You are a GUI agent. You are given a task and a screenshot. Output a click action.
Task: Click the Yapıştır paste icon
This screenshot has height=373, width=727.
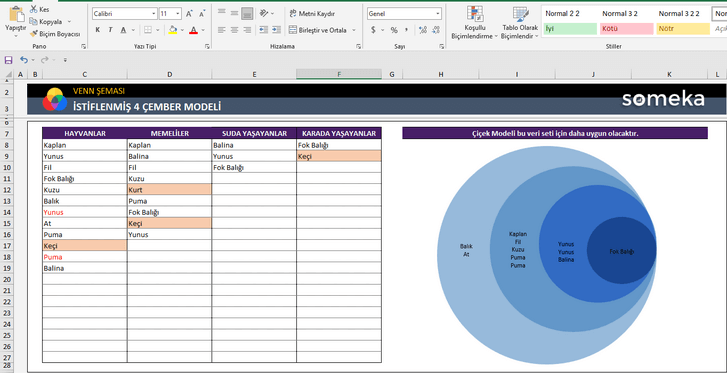tap(16, 14)
